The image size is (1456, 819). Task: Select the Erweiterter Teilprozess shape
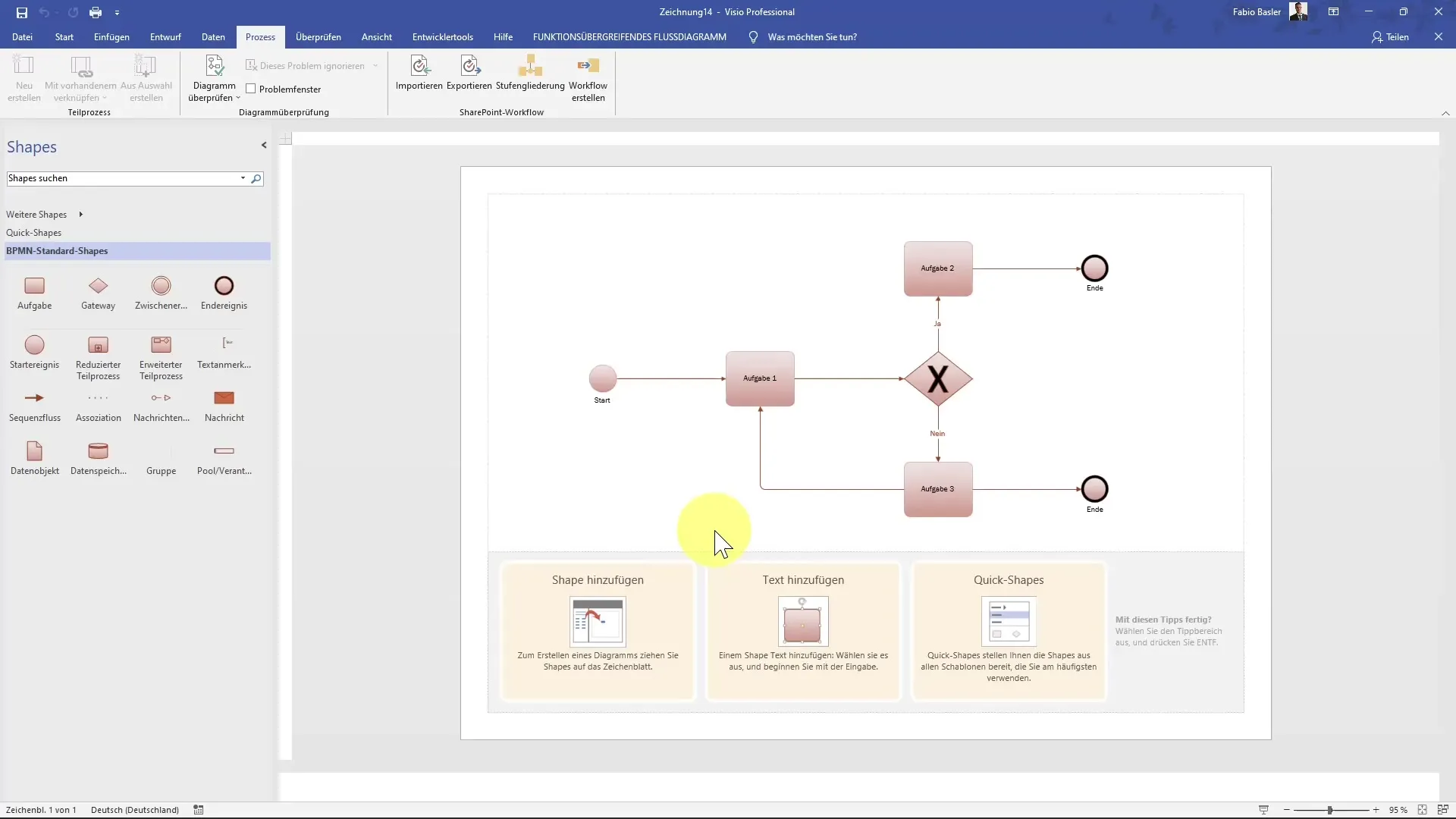click(161, 356)
